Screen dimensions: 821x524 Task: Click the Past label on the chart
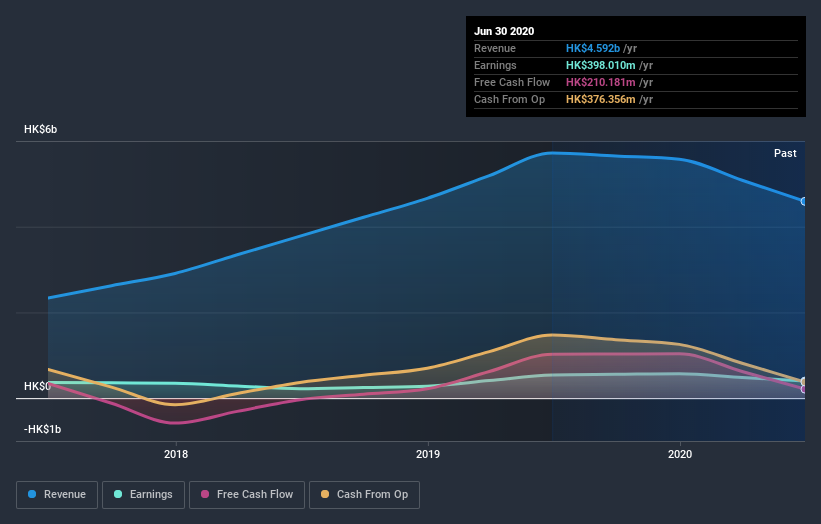(x=785, y=153)
